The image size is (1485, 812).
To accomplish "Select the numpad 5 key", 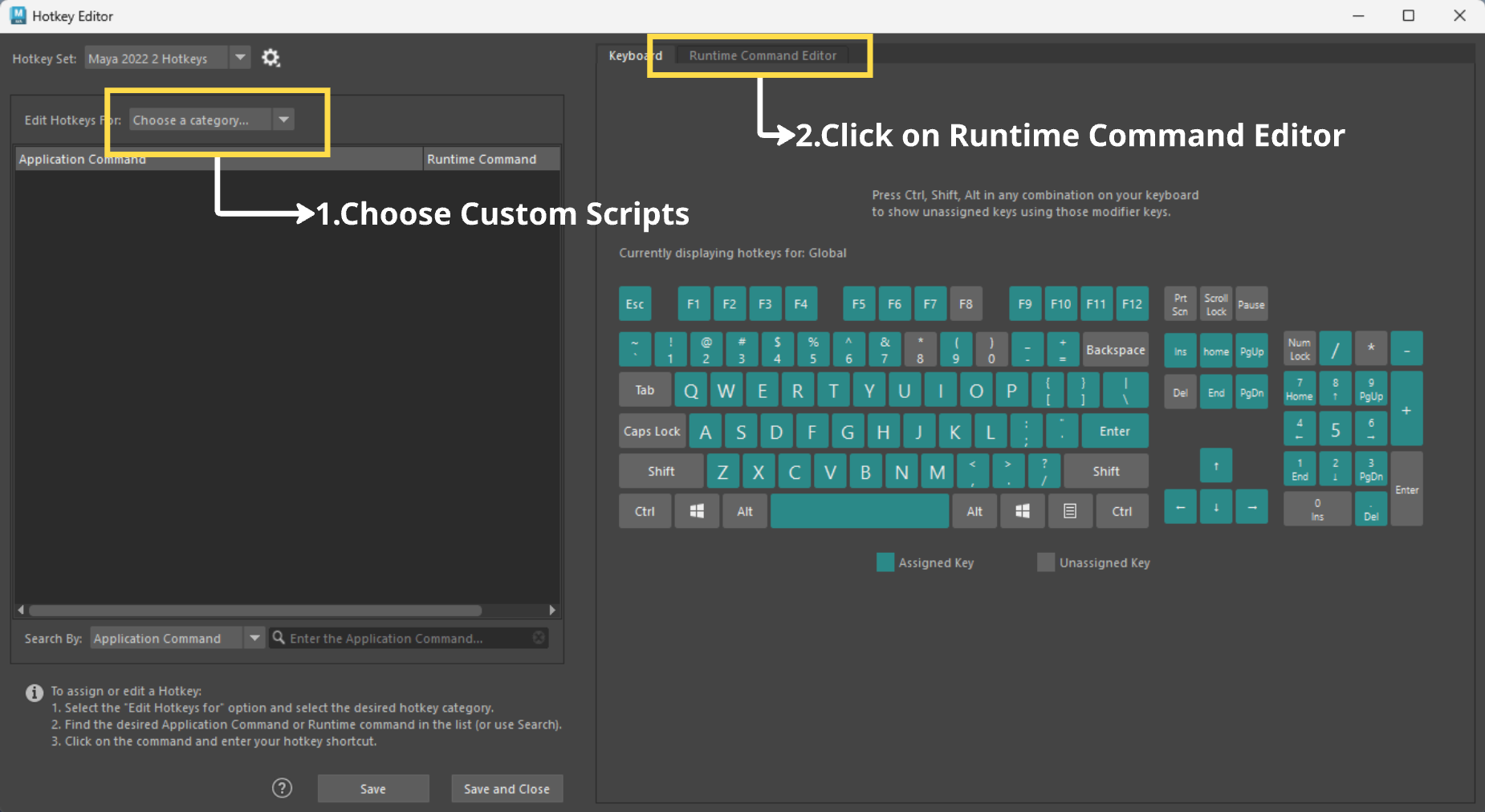I will pos(1336,429).
